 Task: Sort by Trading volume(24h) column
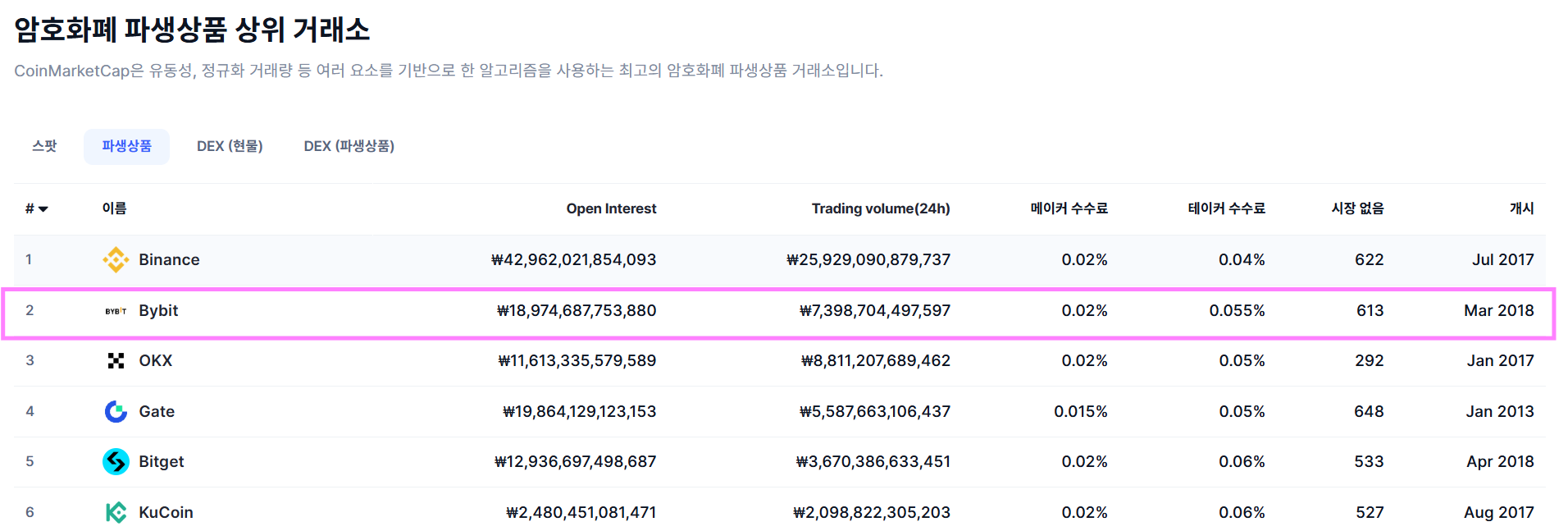[881, 209]
